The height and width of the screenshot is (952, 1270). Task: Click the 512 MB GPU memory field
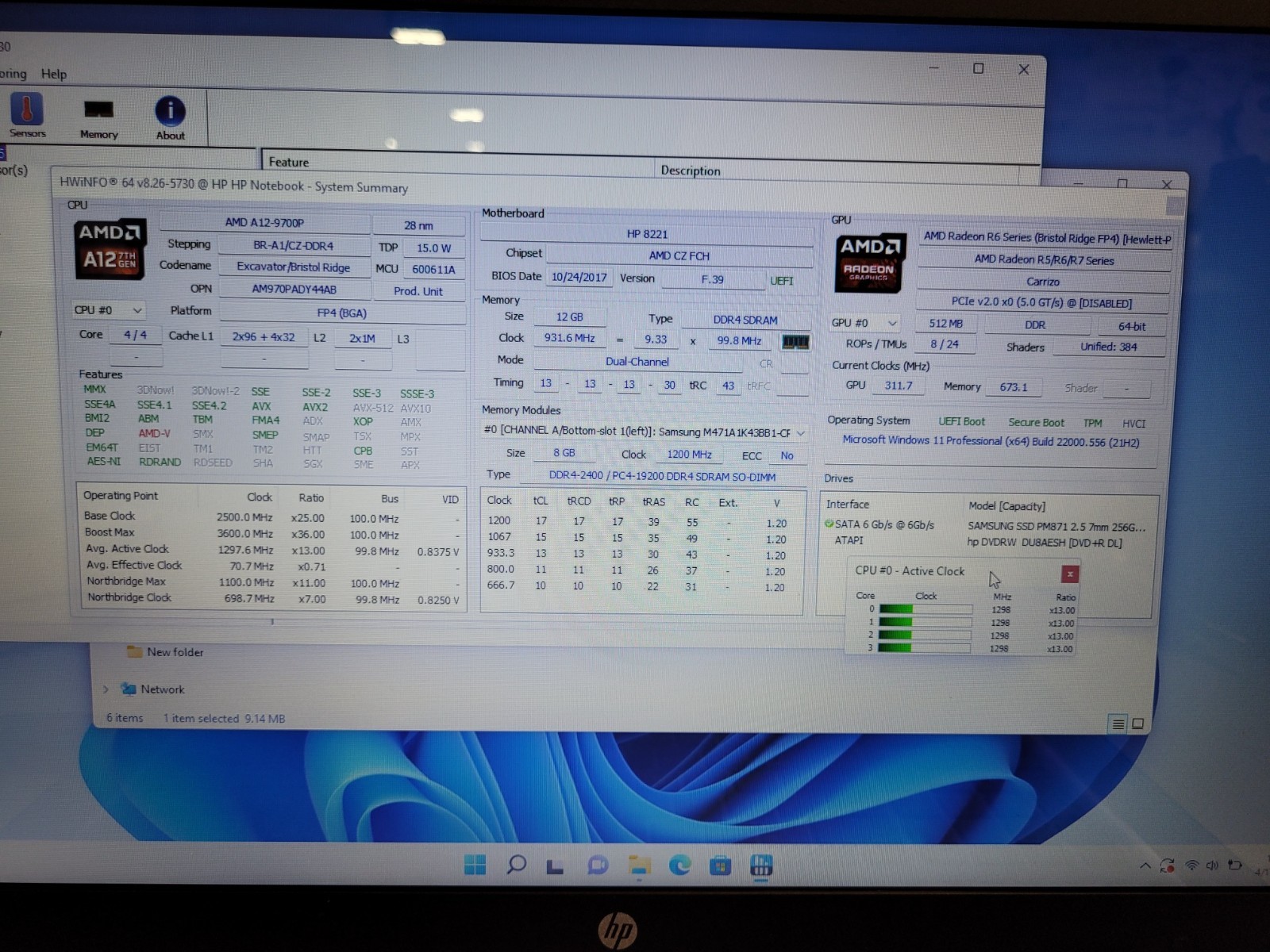[945, 324]
